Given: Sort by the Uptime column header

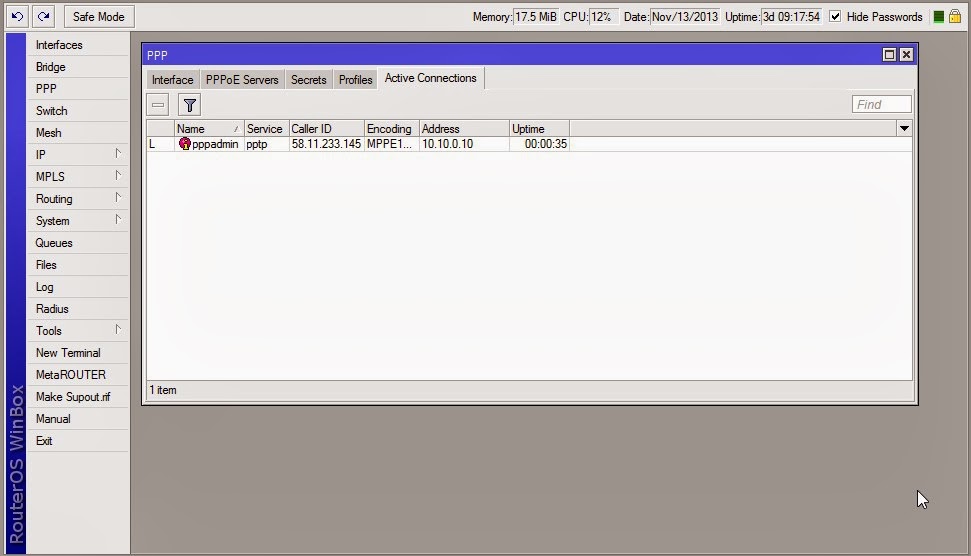Looking at the screenshot, I should tap(539, 129).
